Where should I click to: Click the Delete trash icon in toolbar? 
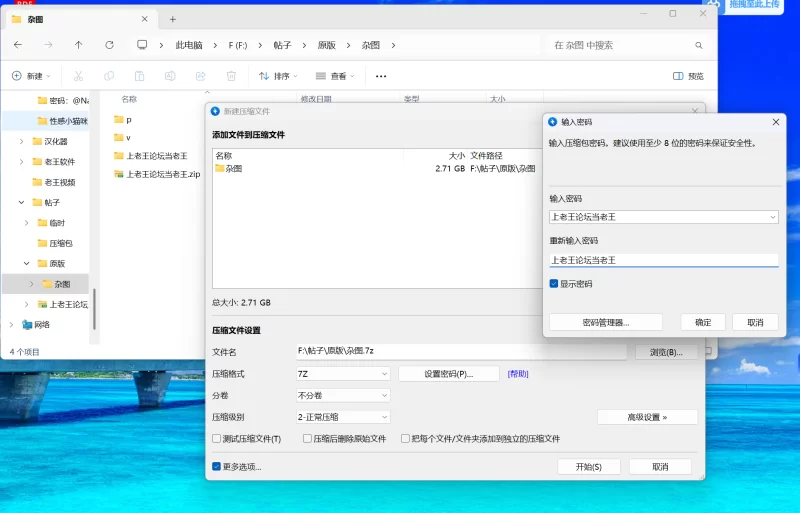coord(231,76)
